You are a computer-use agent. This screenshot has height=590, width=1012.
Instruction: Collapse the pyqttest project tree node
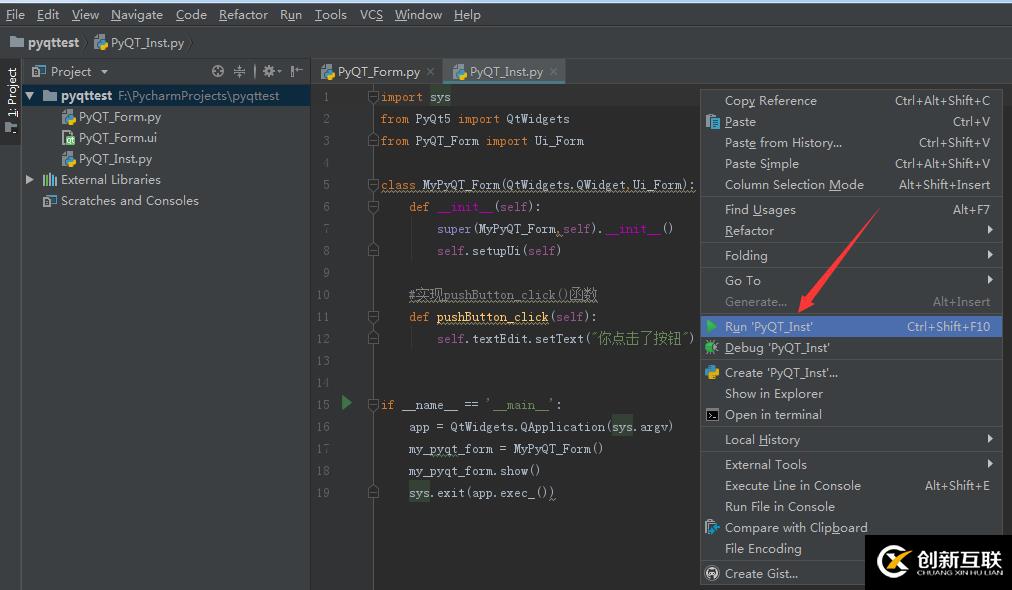[29, 96]
